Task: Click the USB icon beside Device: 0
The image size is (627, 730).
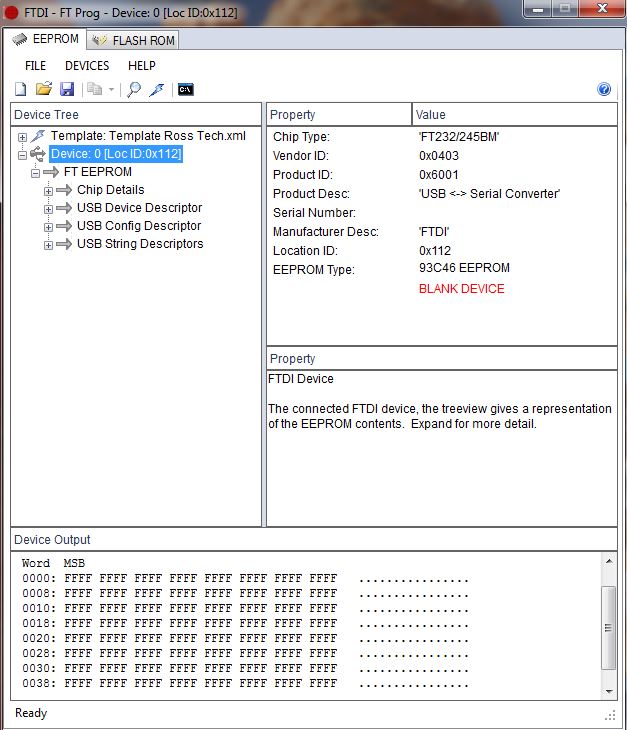Action: [x=38, y=154]
